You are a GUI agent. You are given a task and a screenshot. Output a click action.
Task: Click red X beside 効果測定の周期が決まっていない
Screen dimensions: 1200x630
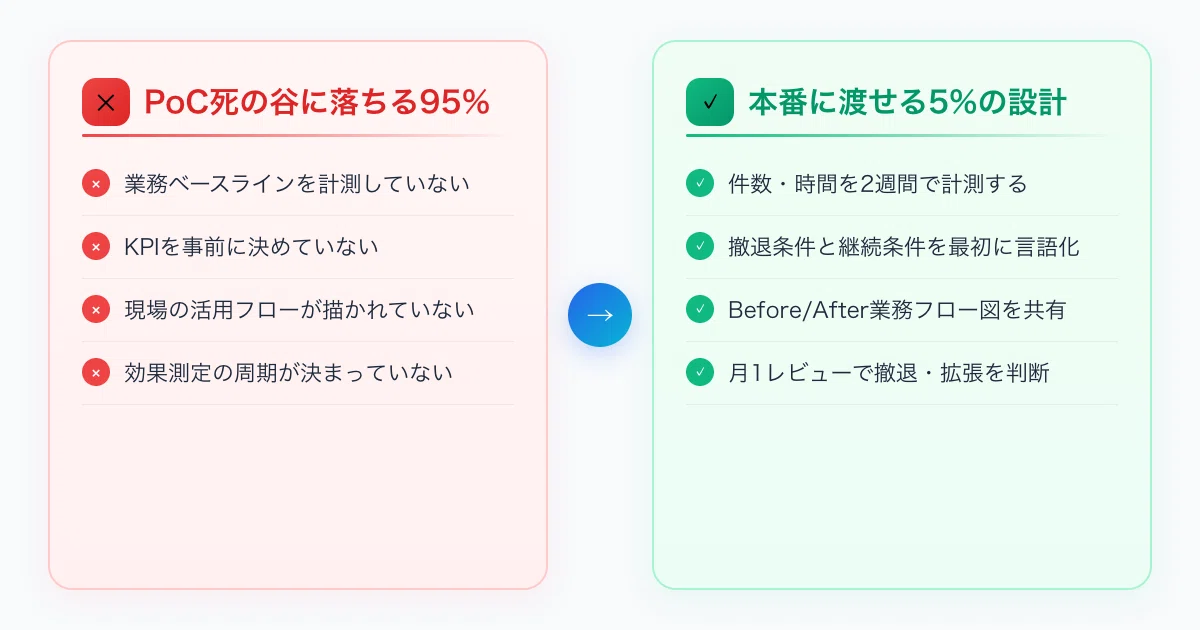point(96,373)
